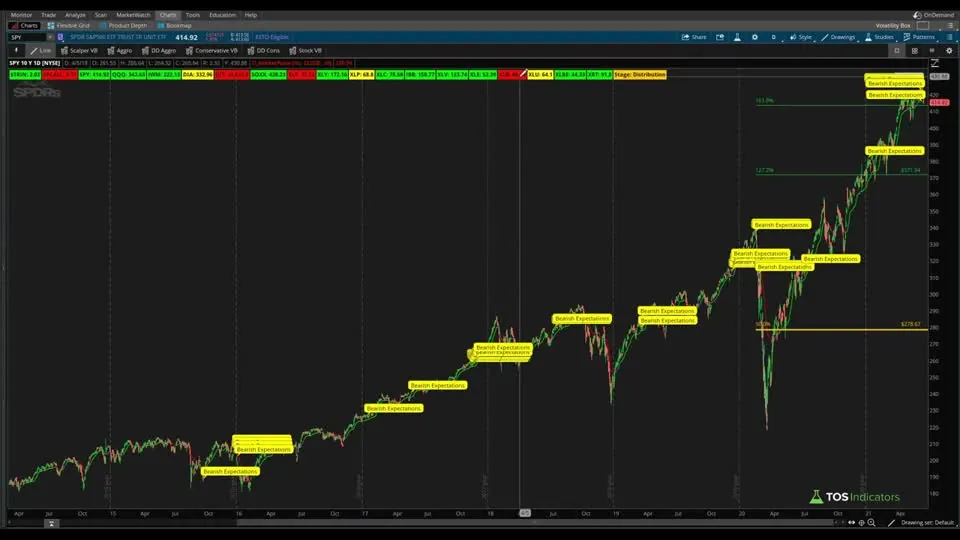
Task: Select the Line drawing tool
Action: tap(41, 51)
